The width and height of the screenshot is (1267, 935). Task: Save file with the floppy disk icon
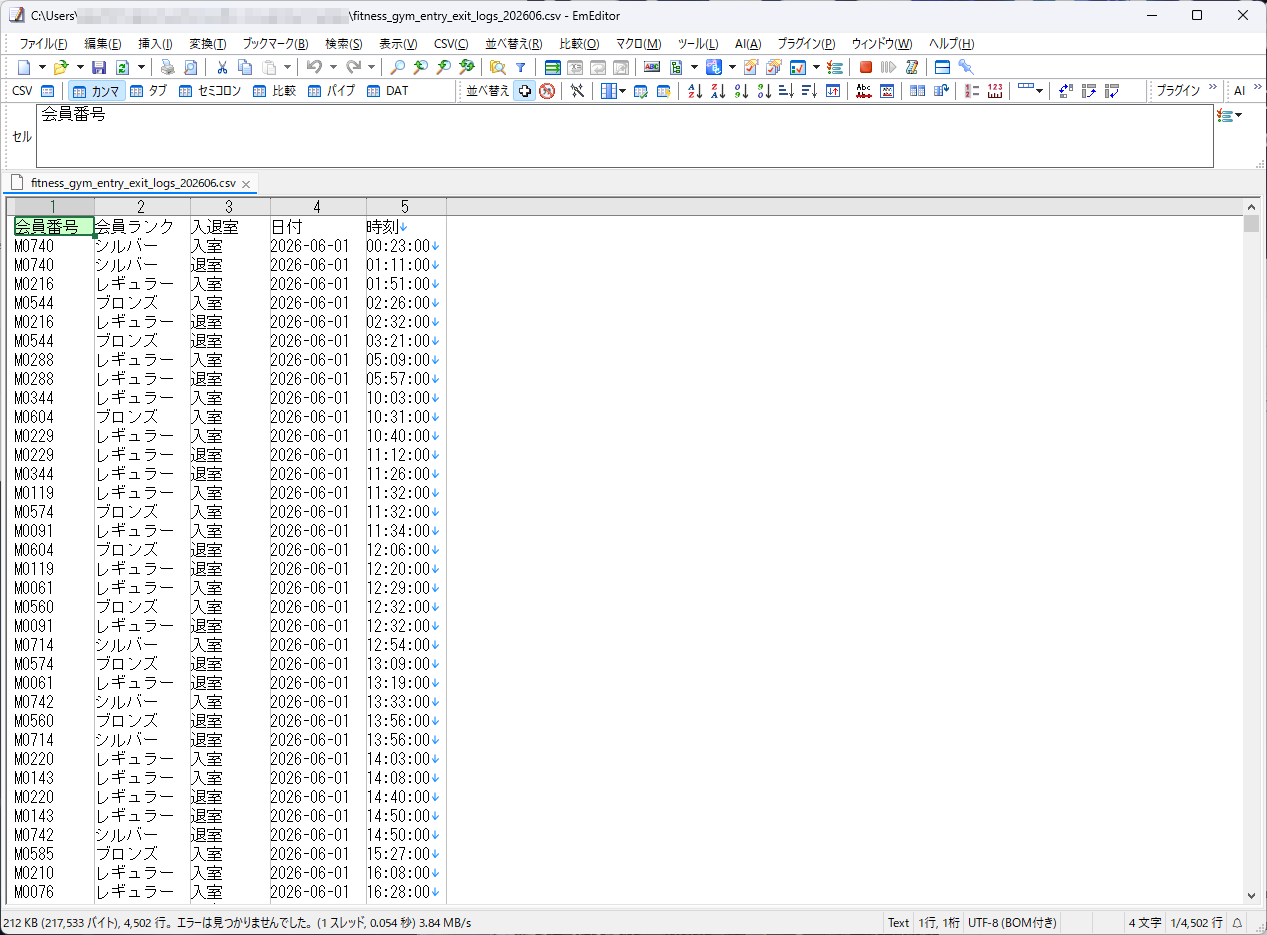coord(99,67)
